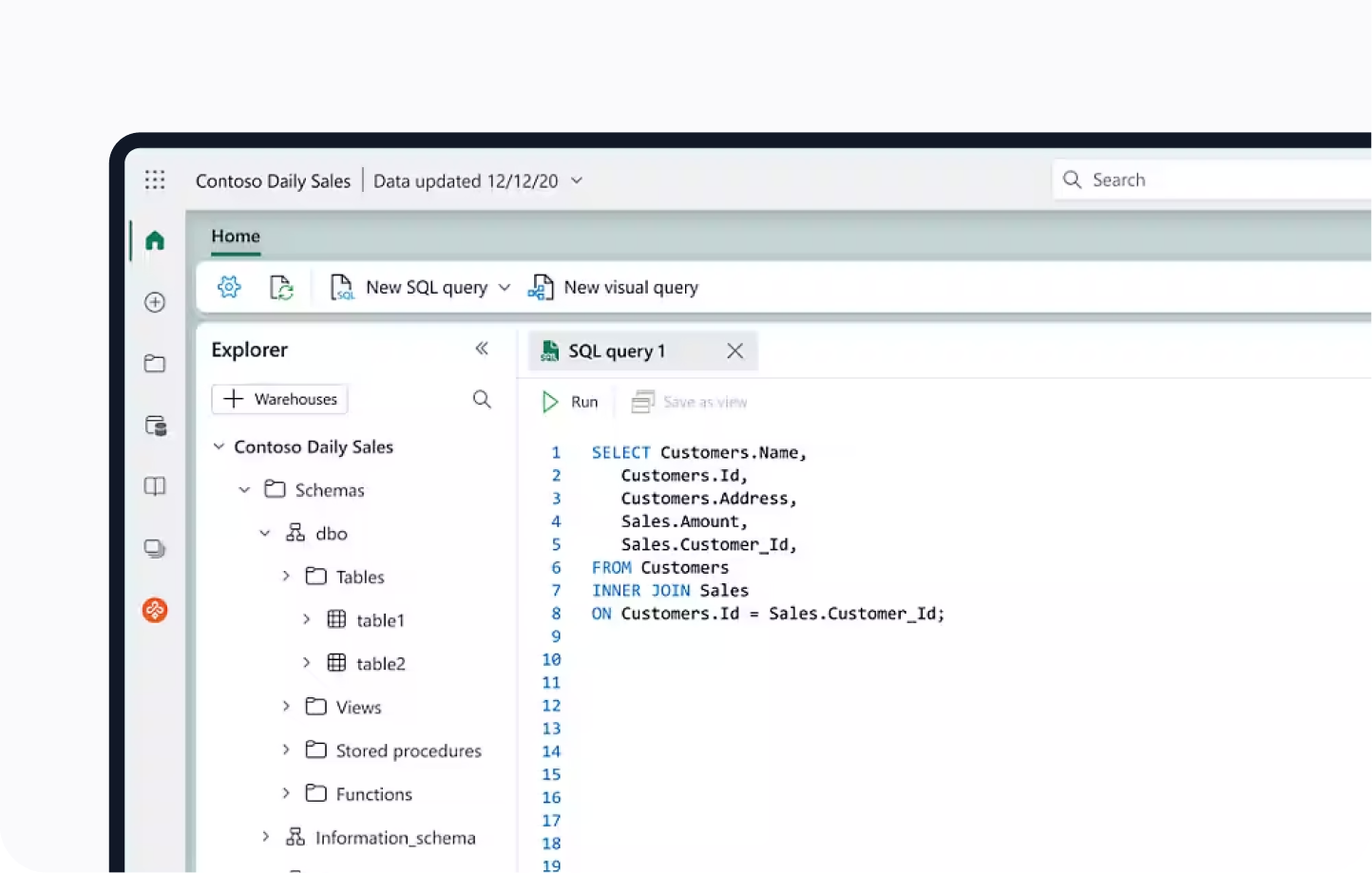The width and height of the screenshot is (1372, 873).
Task: Open the Data updated dropdown chevron
Action: [x=577, y=180]
